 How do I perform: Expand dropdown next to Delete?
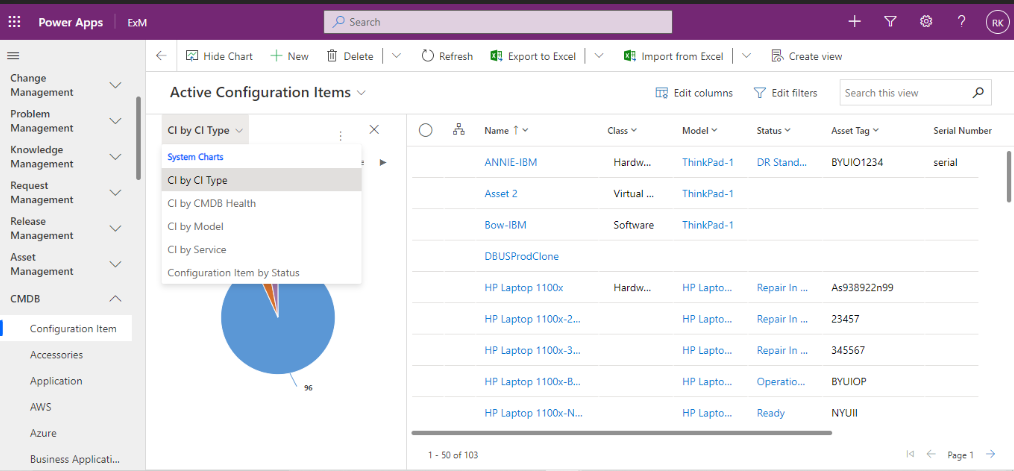pyautogui.click(x=396, y=56)
